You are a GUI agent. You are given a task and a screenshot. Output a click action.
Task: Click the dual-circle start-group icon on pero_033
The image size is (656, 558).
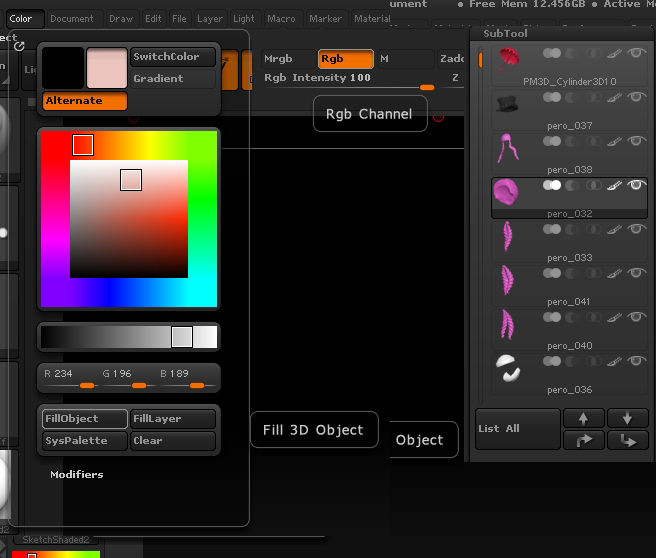[552, 229]
